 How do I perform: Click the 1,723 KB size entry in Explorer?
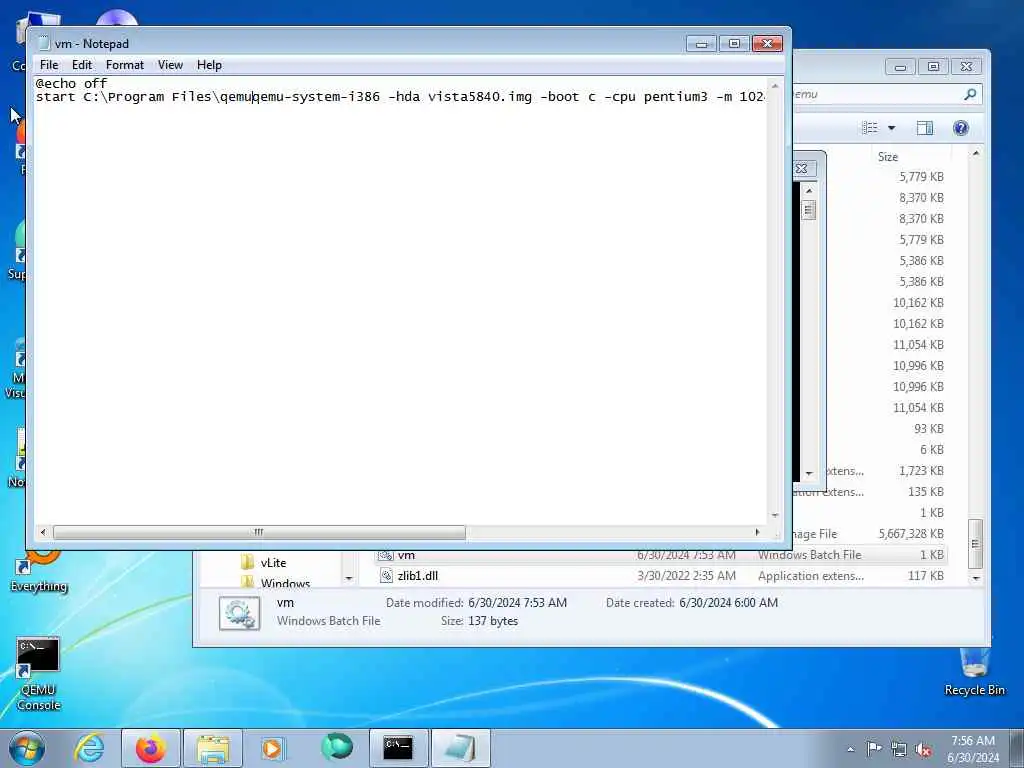(x=921, y=471)
